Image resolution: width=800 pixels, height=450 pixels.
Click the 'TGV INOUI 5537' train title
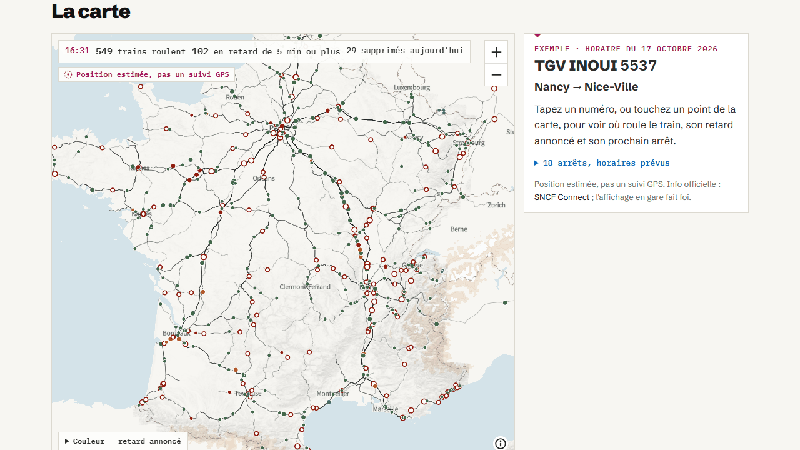[595, 66]
